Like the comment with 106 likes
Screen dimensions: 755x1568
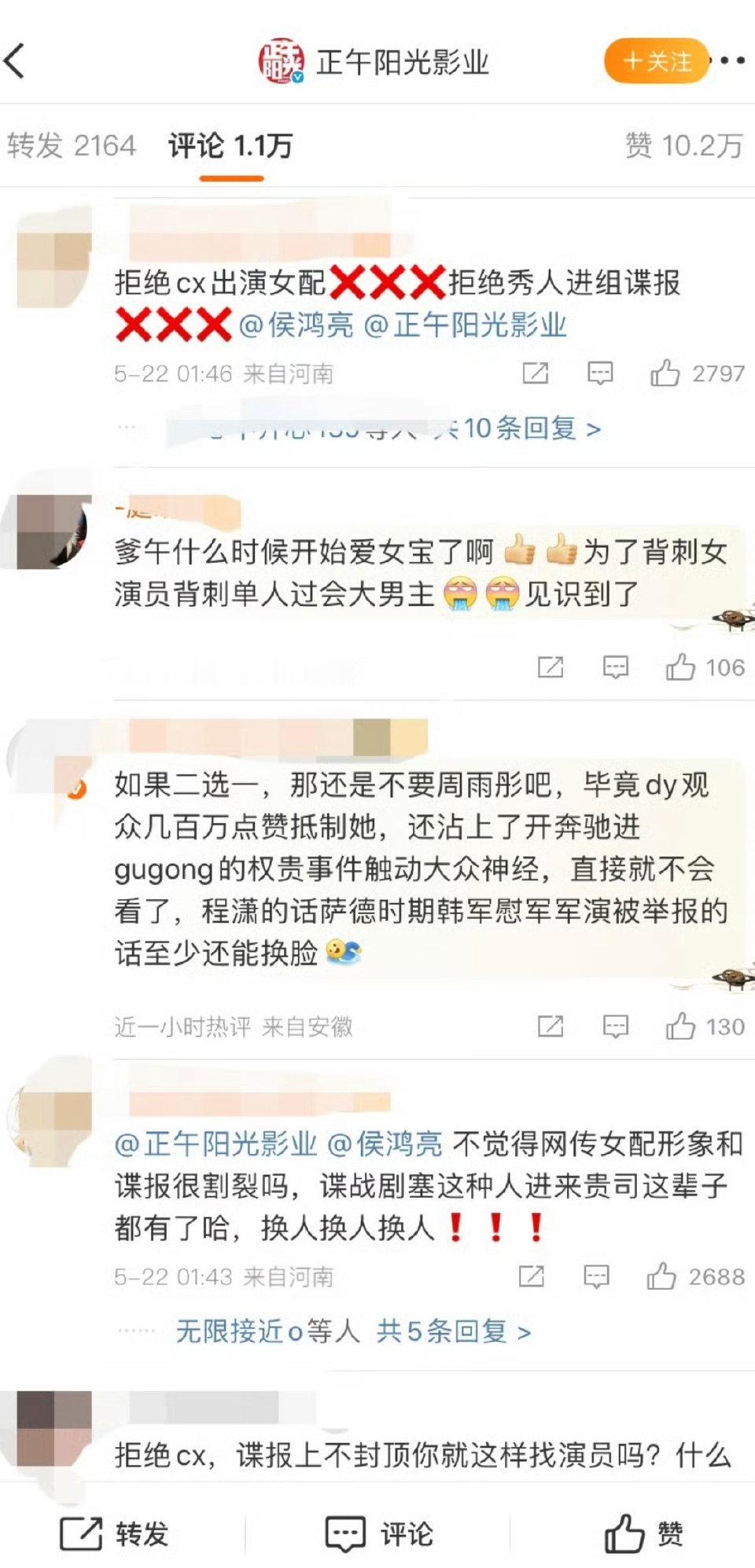pos(680,667)
